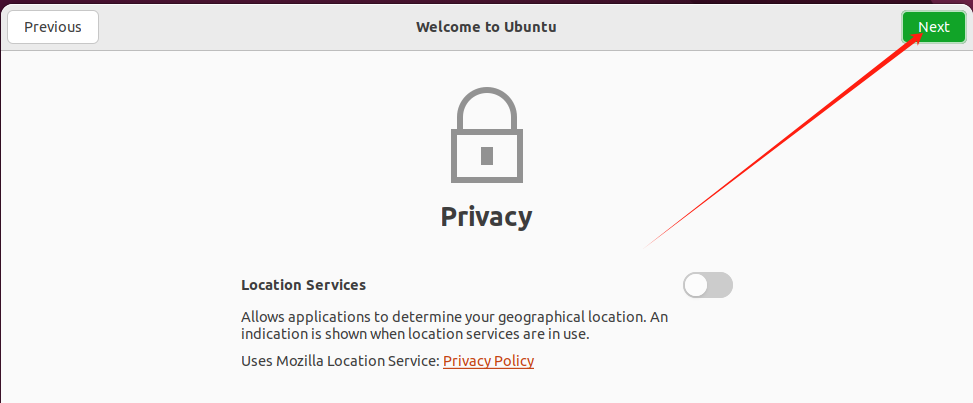Click the Welcome to Ubuntu title
The width and height of the screenshot is (973, 403).
tap(486, 27)
